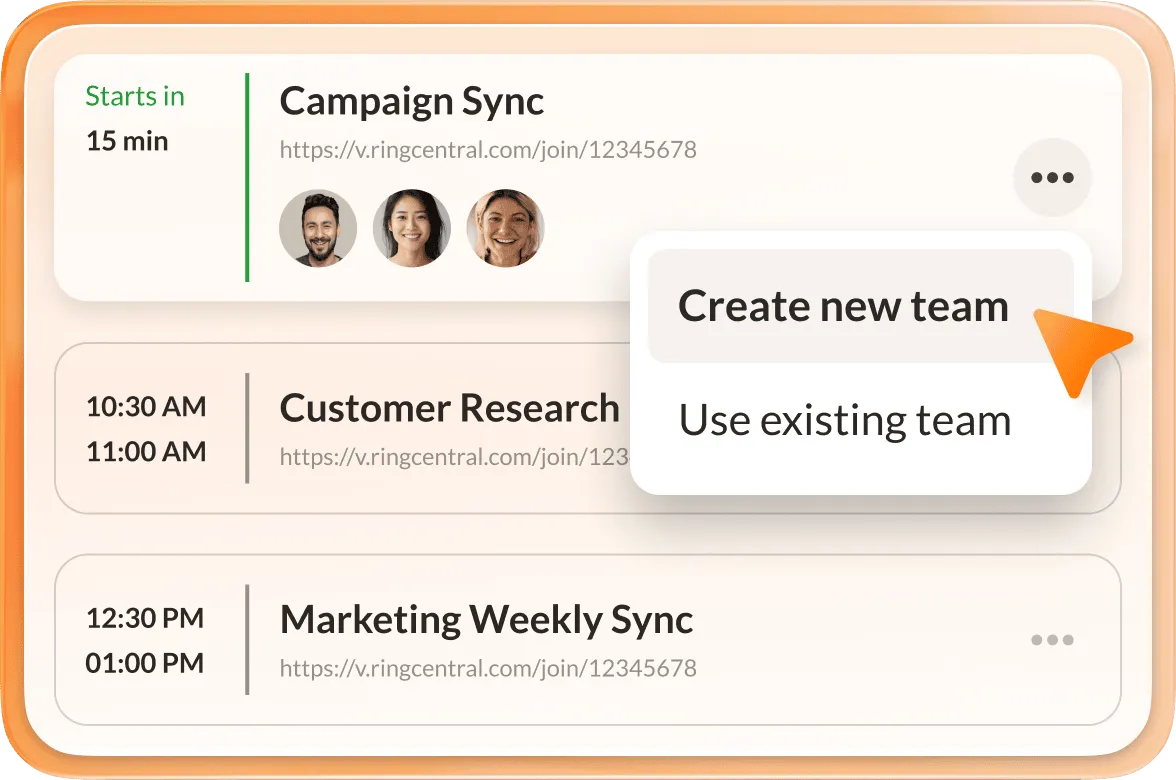Open the more options menu for Campaign Sync

coord(1052,177)
